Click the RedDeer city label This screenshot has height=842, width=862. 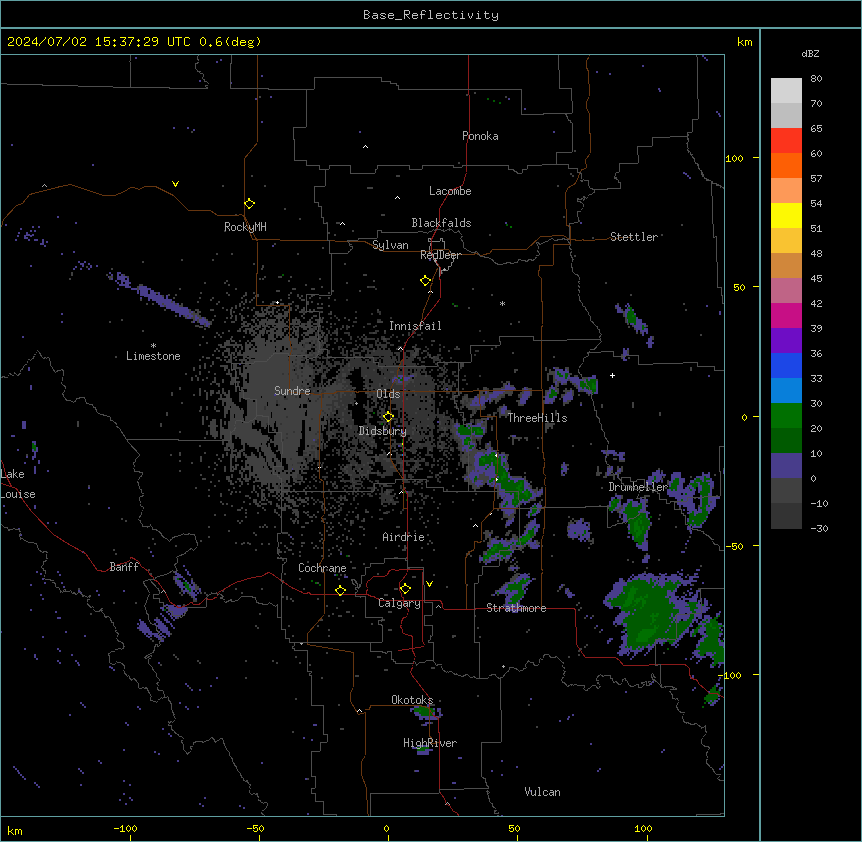(x=440, y=255)
